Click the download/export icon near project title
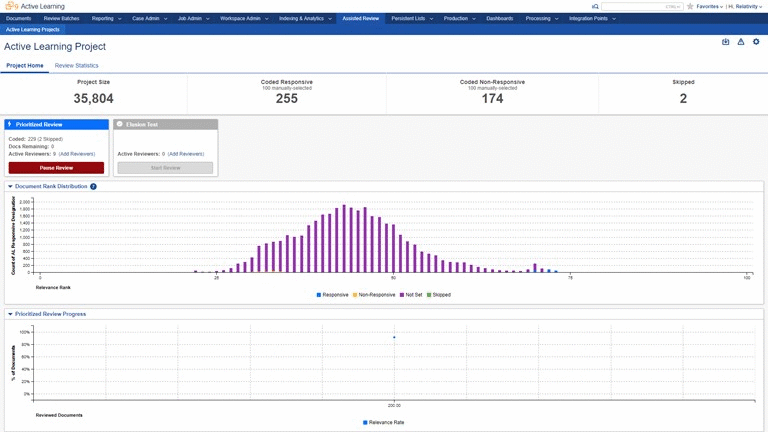This screenshot has height=432, width=768. click(725, 42)
